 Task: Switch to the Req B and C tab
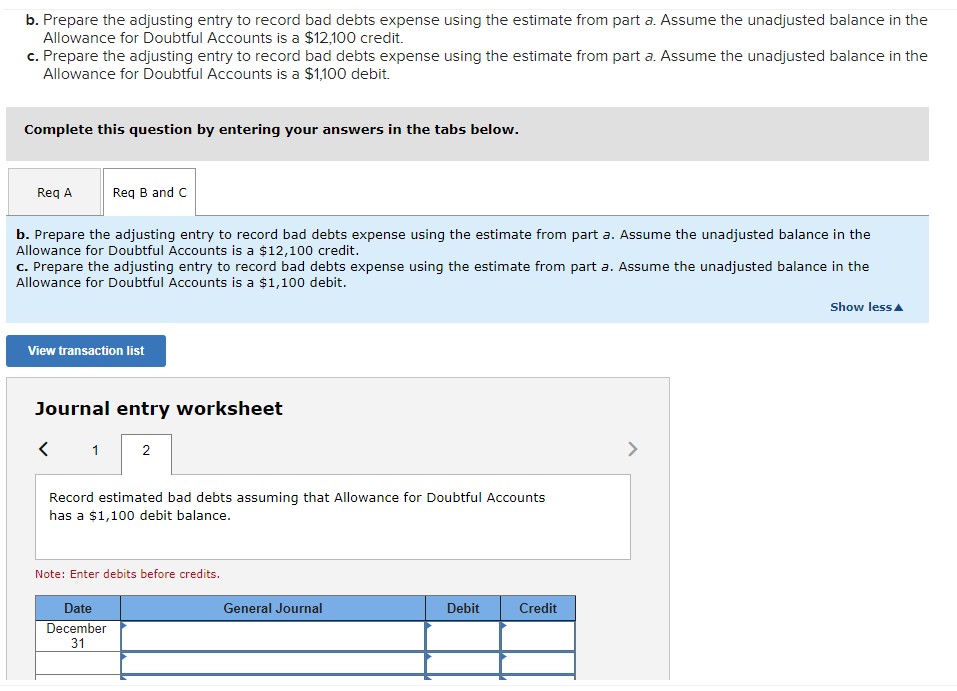148,191
